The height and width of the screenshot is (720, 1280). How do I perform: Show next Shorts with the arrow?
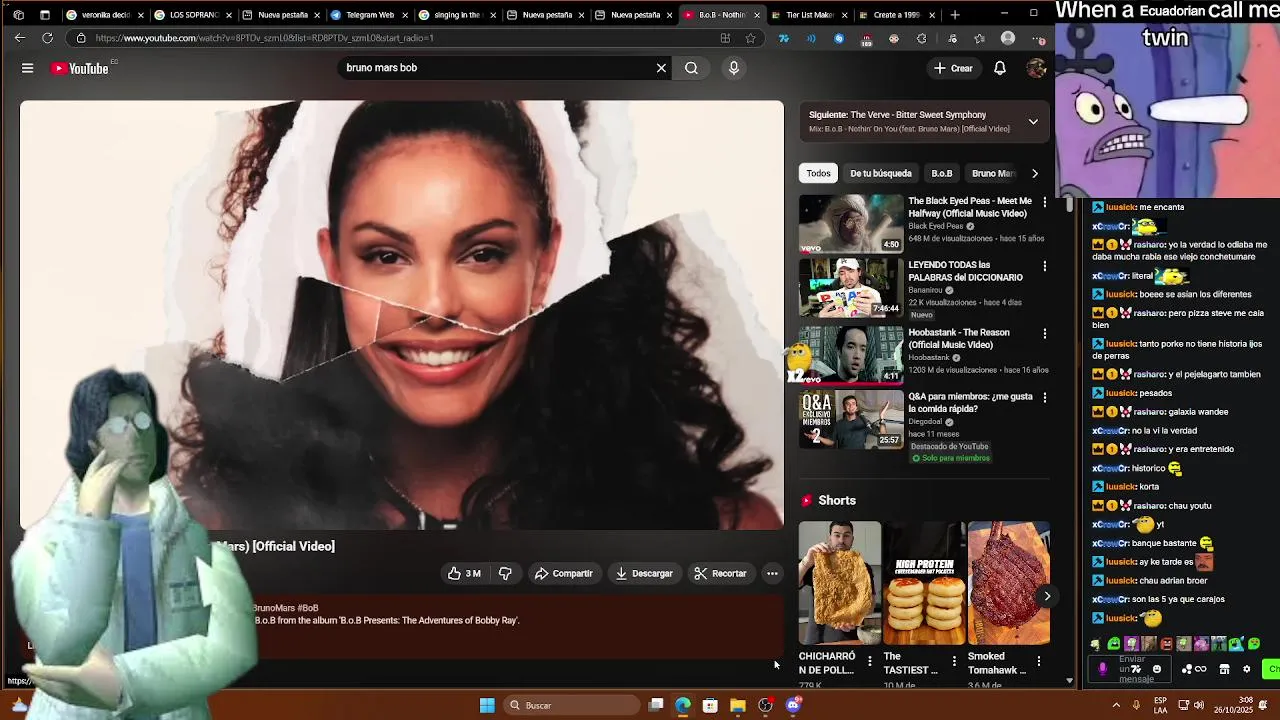pos(1047,596)
